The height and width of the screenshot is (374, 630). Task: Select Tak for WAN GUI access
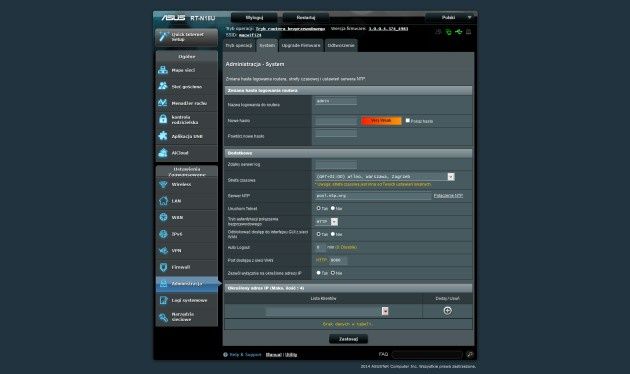pyautogui.click(x=319, y=234)
